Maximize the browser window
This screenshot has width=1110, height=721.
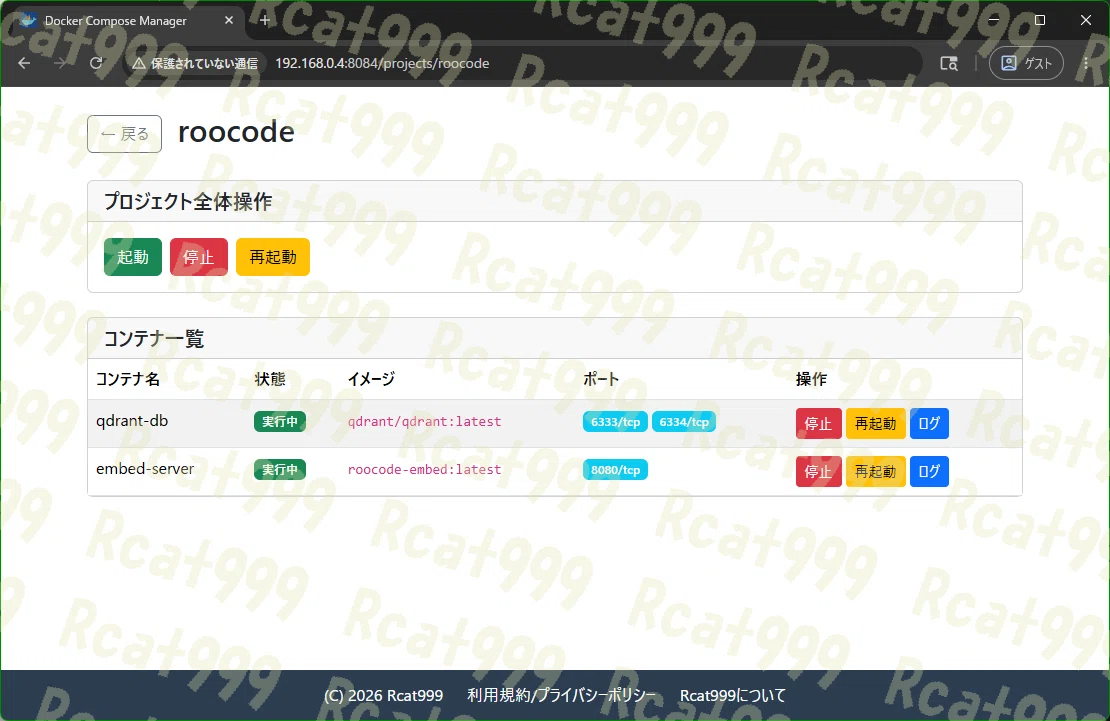coord(1040,20)
